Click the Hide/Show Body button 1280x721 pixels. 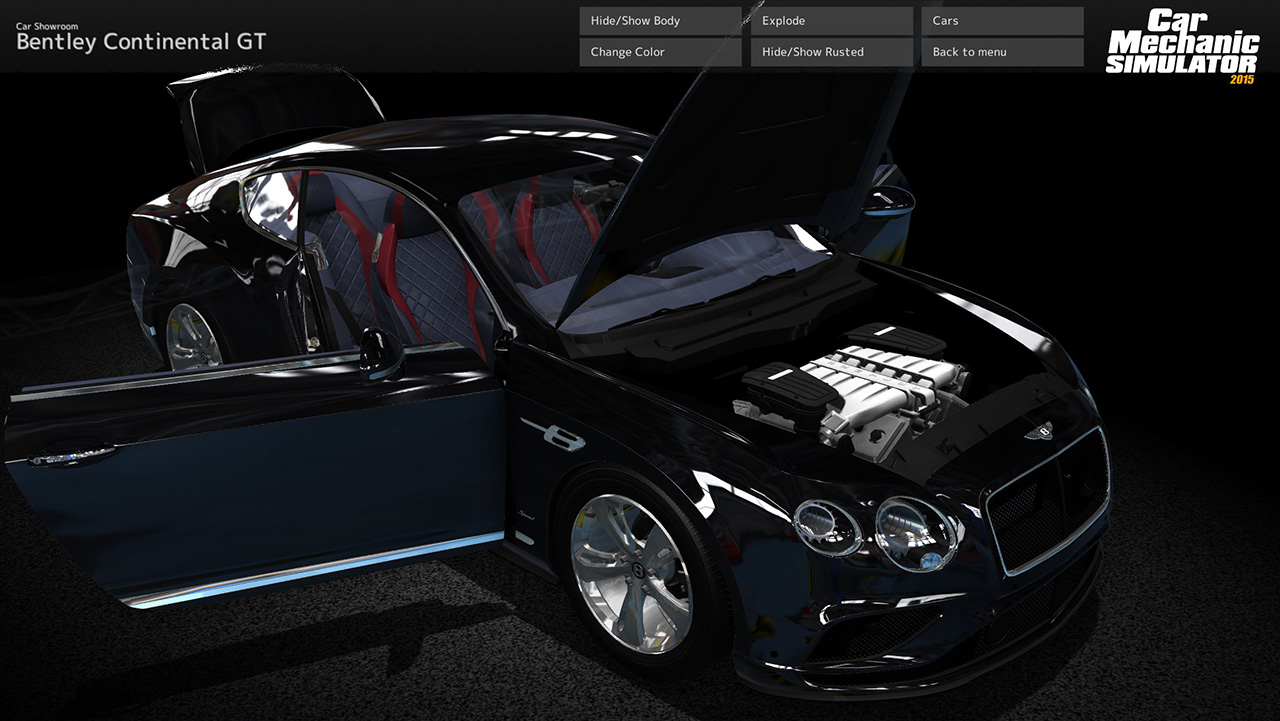[x=659, y=20]
